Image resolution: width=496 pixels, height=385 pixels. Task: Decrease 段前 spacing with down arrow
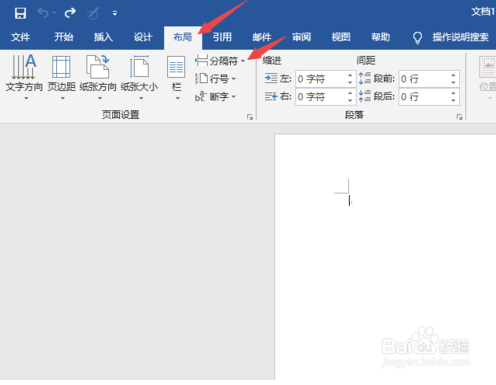[453, 82]
